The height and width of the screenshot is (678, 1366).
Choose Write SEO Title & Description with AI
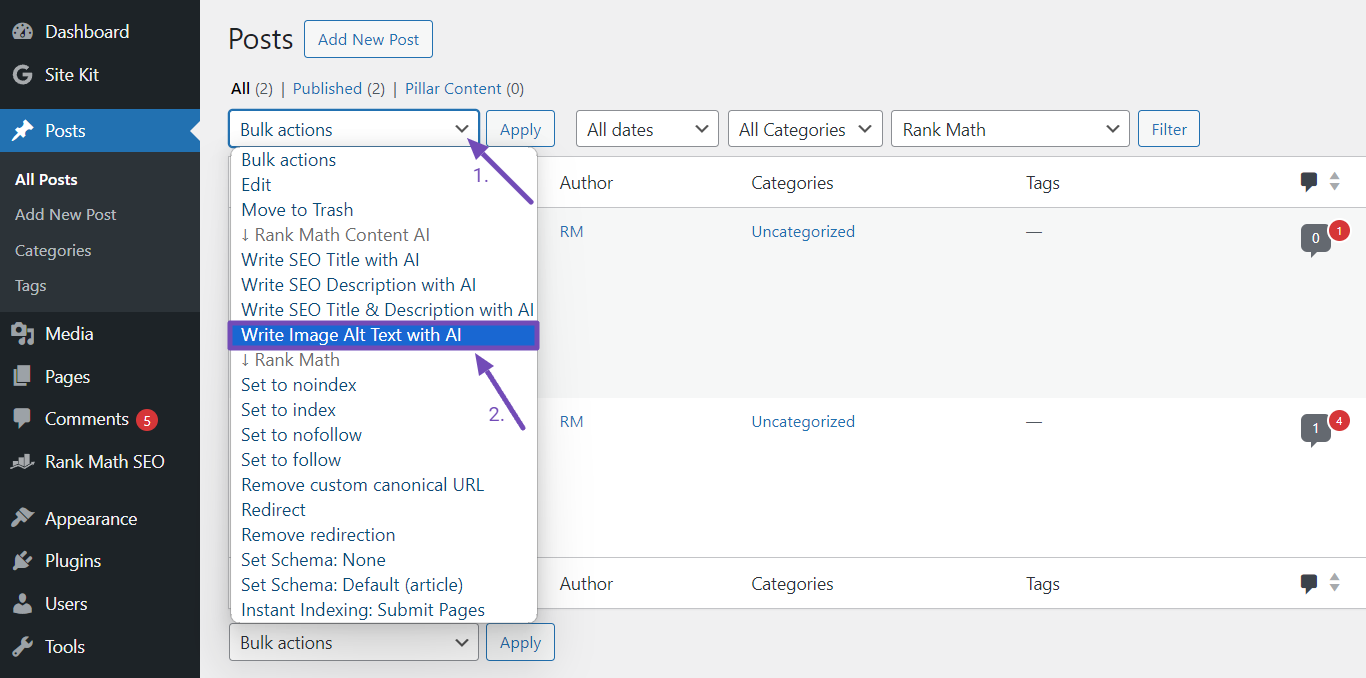[x=383, y=310]
